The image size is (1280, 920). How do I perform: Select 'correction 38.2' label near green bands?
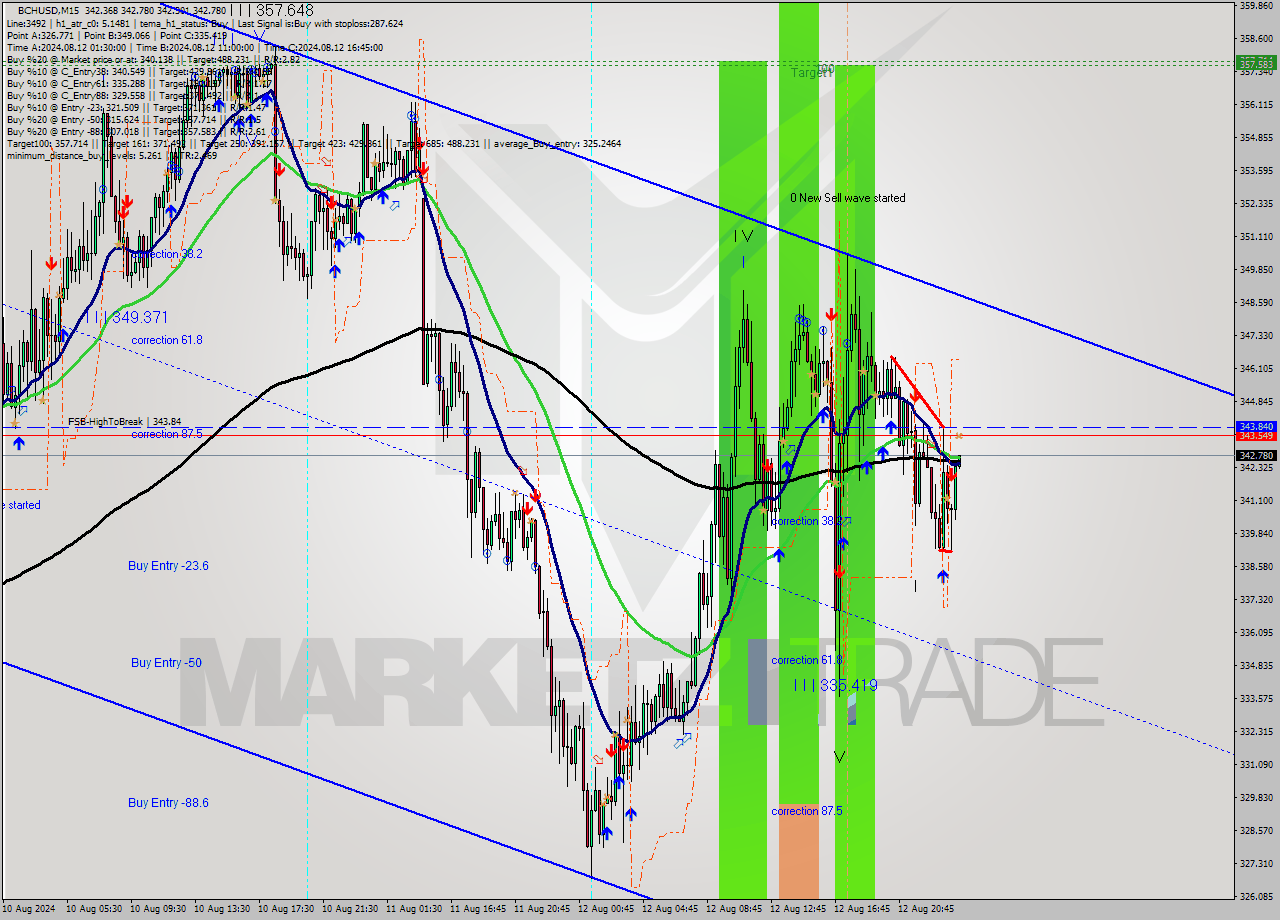tap(807, 521)
